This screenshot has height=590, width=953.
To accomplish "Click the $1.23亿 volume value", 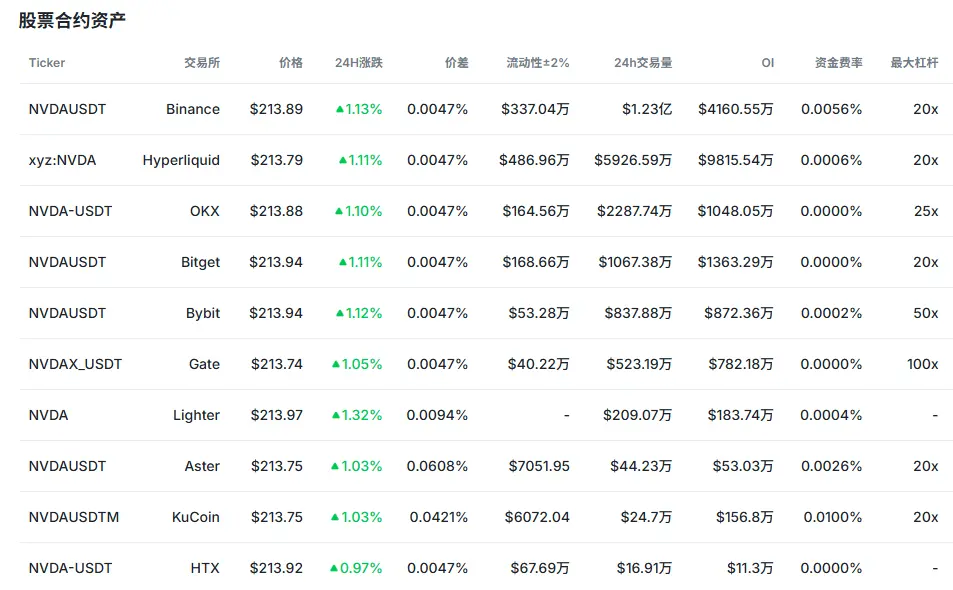I will coord(647,109).
